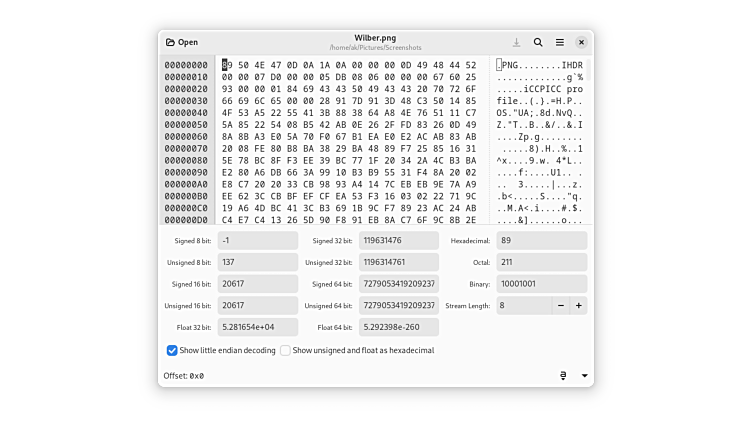Disable Show little endian decoding checkbox
The height and width of the screenshot is (423, 752).
(172, 350)
